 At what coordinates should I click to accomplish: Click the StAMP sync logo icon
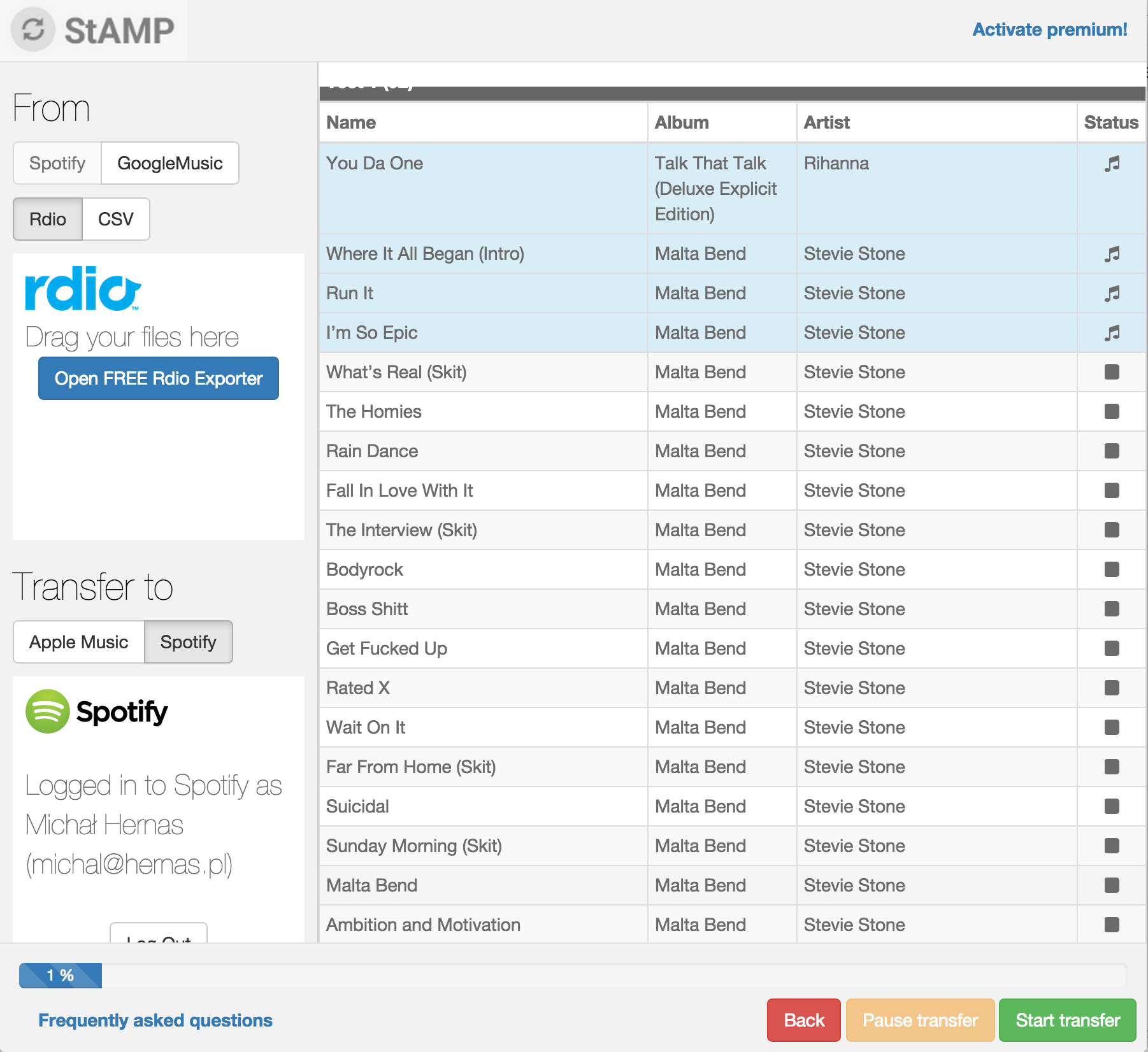[x=33, y=30]
